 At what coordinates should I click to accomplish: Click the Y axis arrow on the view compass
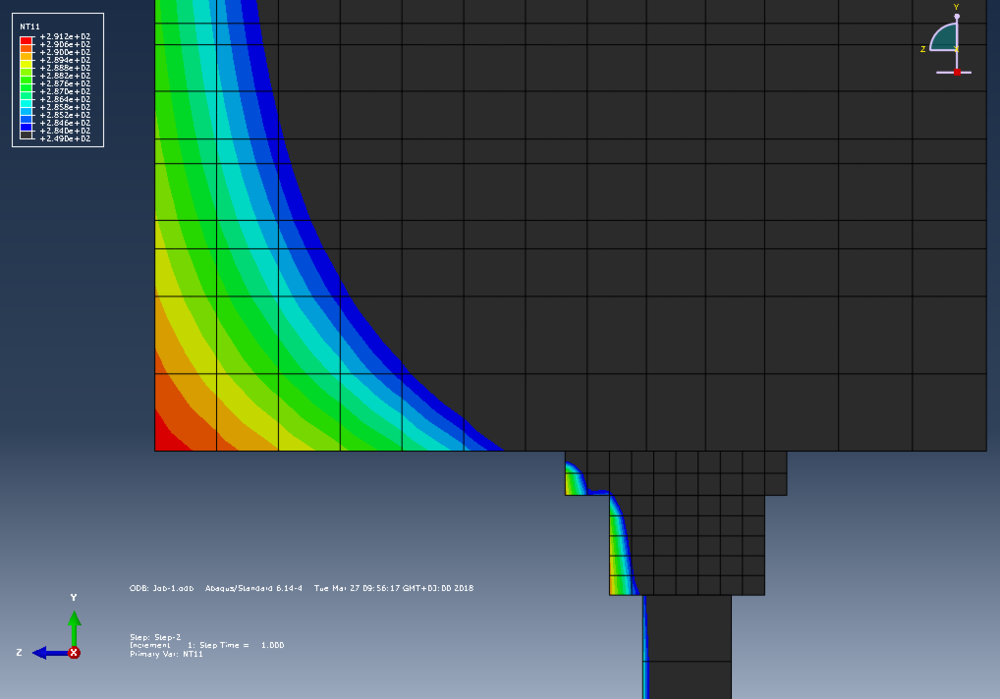pos(957,15)
